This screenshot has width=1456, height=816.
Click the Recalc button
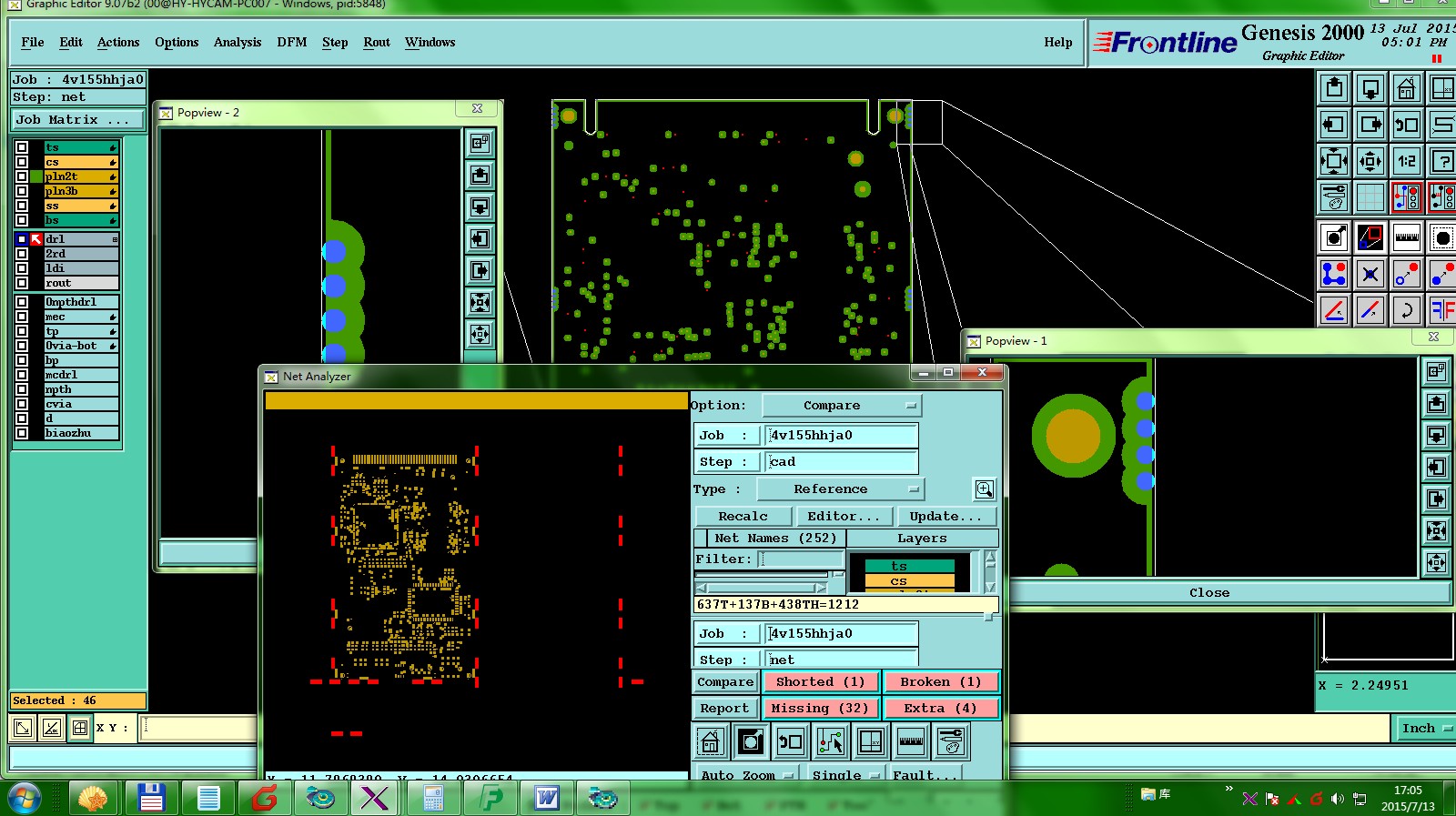[743, 516]
